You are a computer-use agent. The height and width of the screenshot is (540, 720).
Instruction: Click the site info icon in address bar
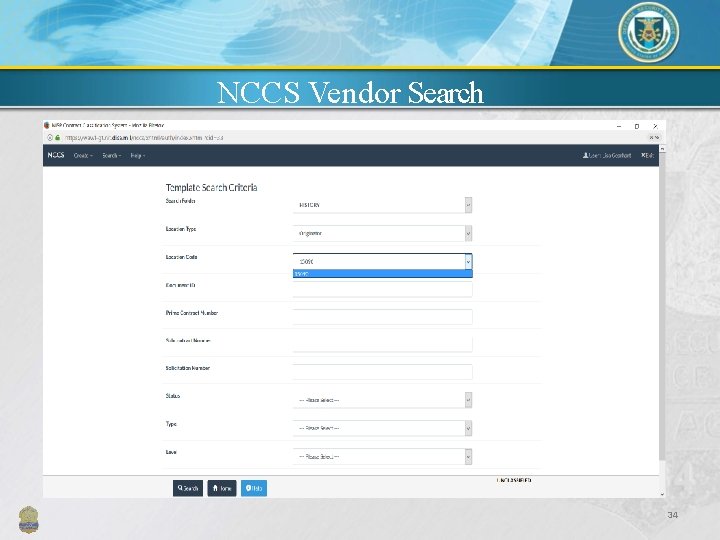point(50,137)
